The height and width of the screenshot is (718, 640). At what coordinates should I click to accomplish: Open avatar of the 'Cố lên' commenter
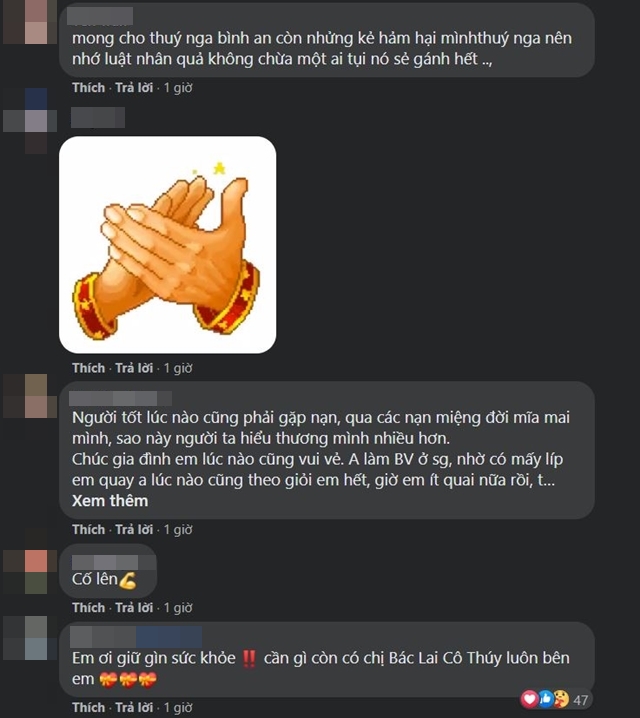pos(30,572)
